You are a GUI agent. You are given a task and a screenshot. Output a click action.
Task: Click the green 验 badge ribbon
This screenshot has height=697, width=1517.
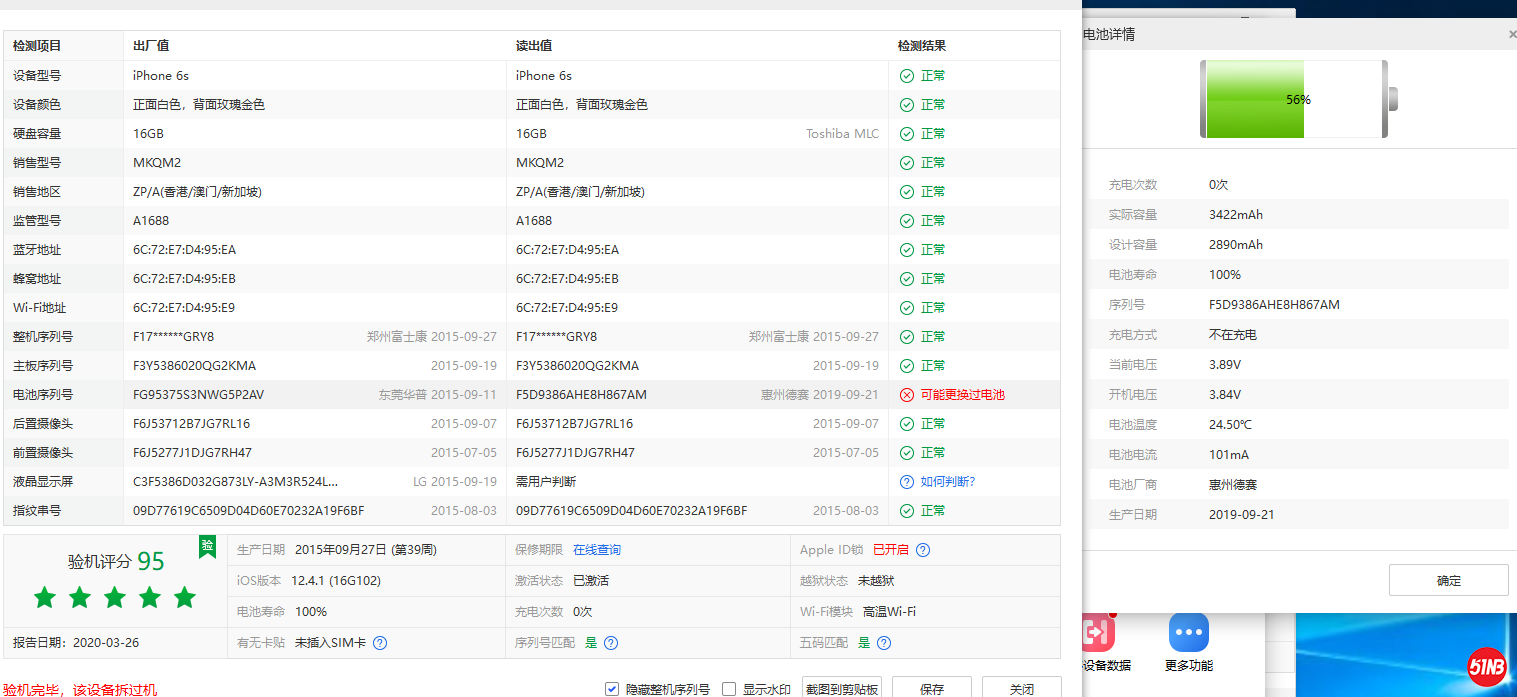[x=207, y=546]
